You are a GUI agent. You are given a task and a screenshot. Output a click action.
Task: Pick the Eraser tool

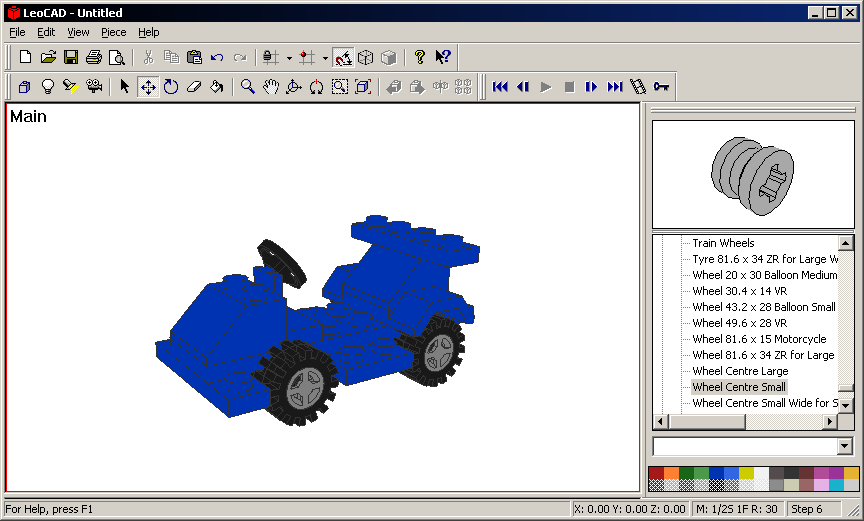coord(194,87)
